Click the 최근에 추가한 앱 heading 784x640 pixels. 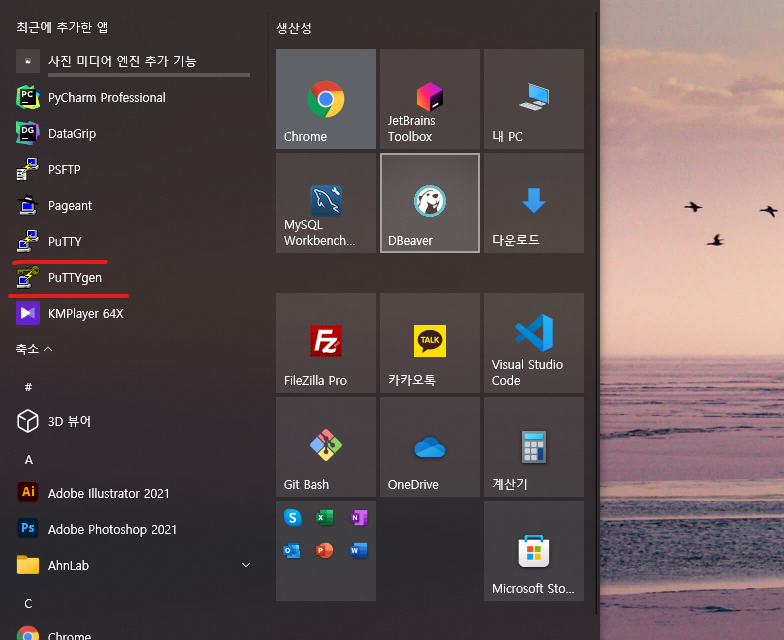62,27
